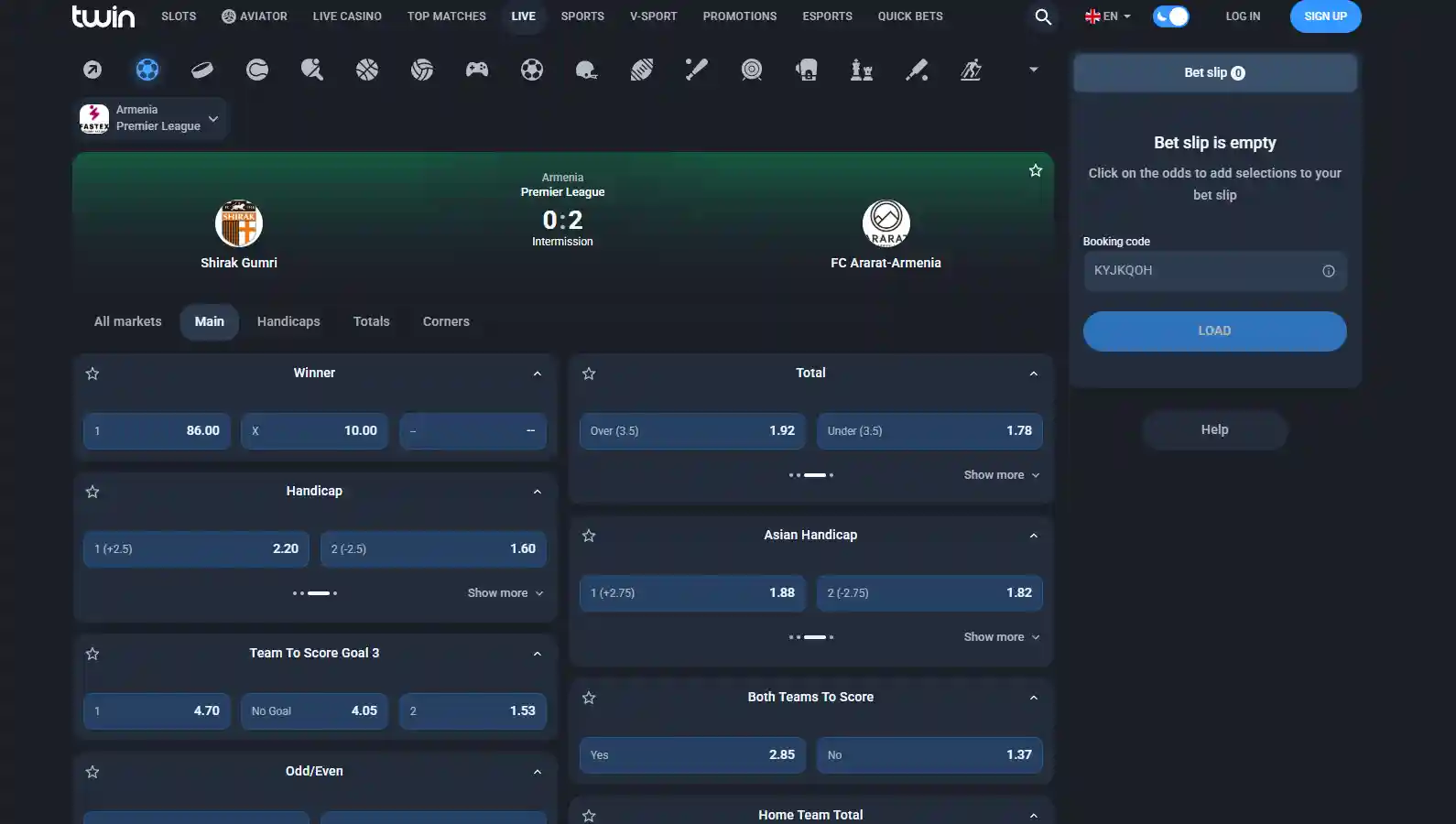Switch to Handicaps tab
Viewport: 1456px width, 824px height.
[288, 321]
